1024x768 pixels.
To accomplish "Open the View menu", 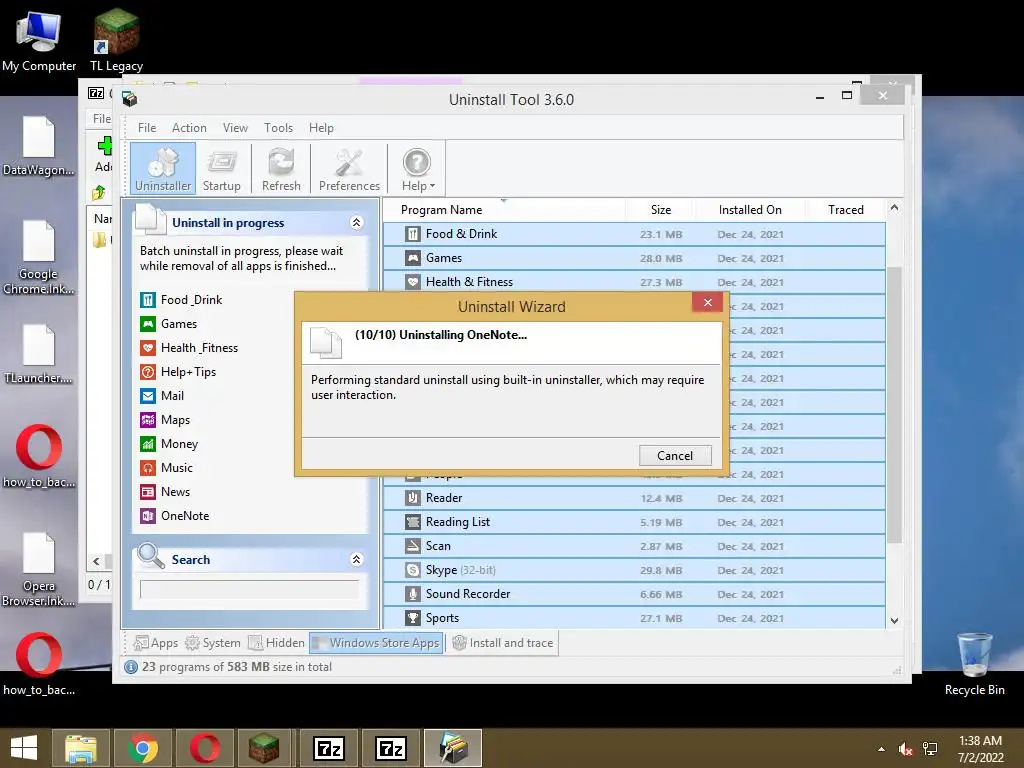I will click(235, 128).
